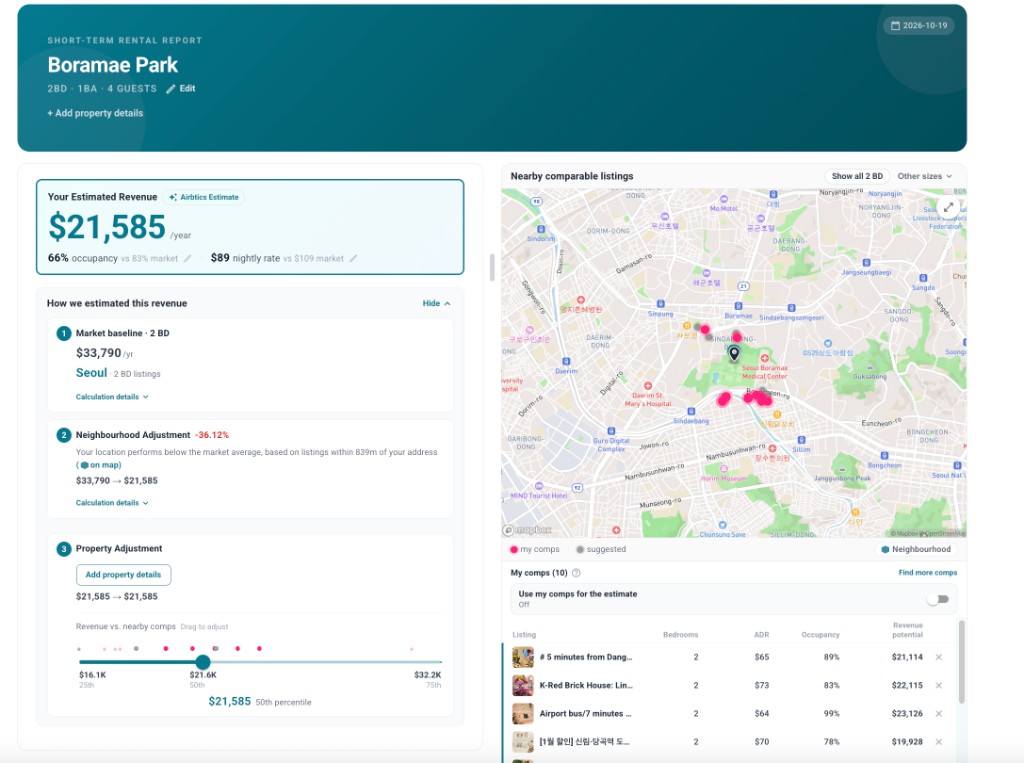The width and height of the screenshot is (1024, 763).
Task: Click step 2 Neighbourhood Adjustment badge
Action: click(x=63, y=435)
